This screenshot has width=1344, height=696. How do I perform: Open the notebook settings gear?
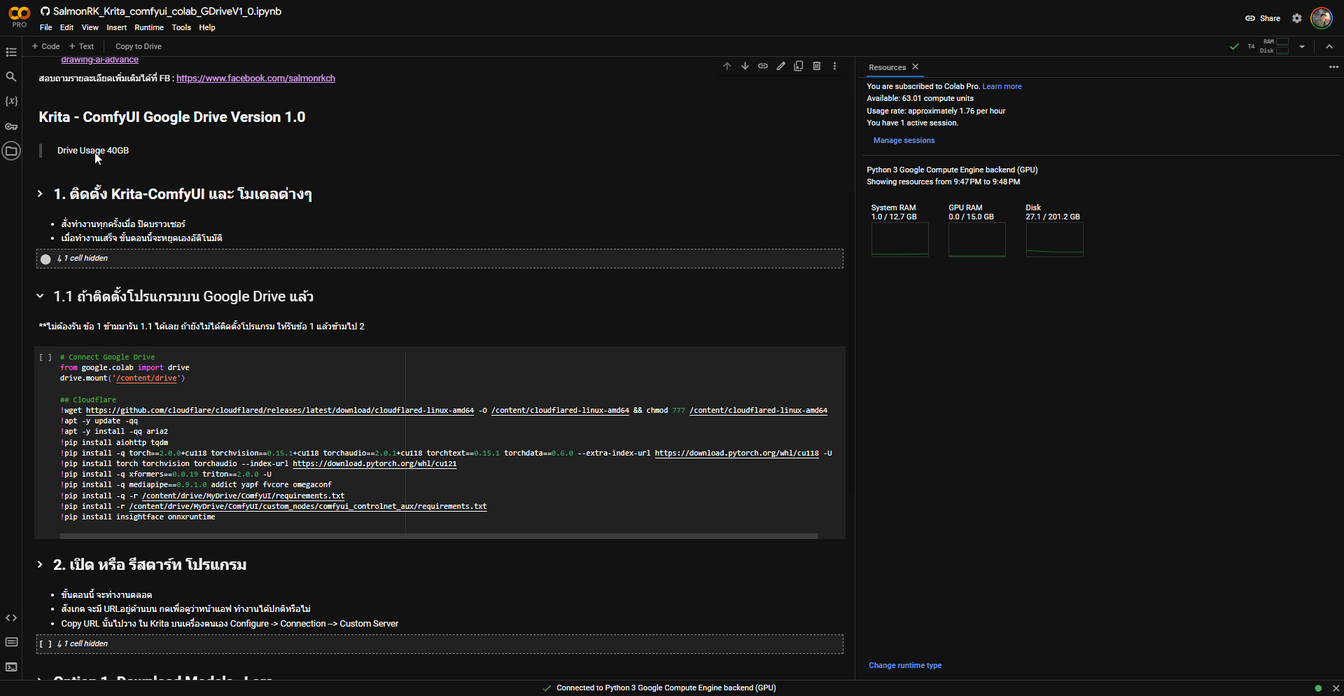tap(1297, 18)
